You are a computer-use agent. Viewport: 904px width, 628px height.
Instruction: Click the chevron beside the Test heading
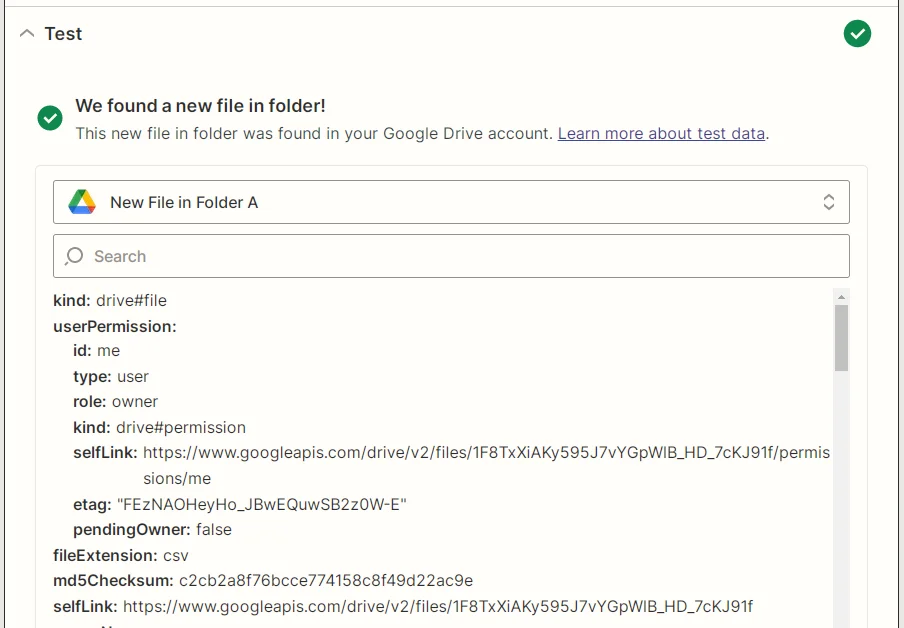[25, 33]
